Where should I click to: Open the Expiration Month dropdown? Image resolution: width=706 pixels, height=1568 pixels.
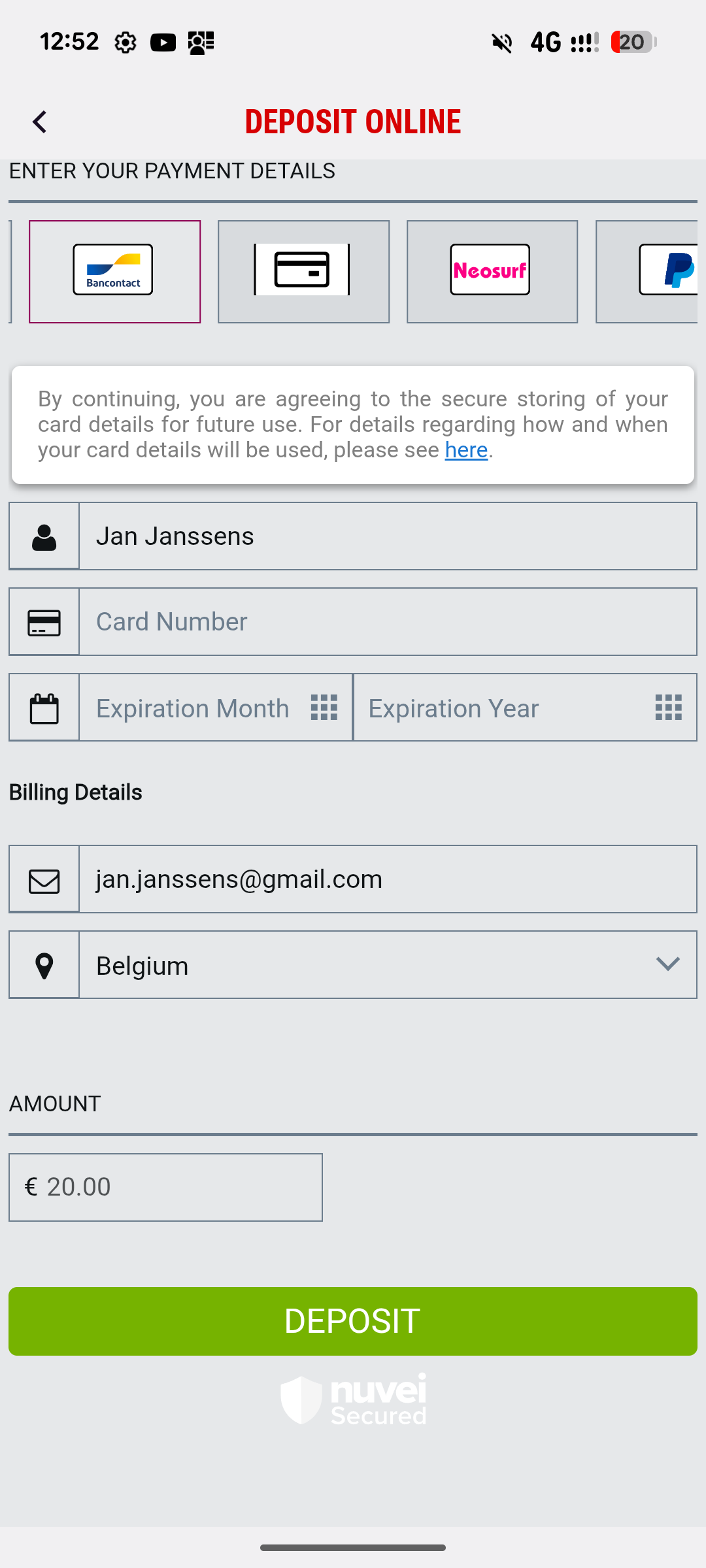pyautogui.click(x=216, y=708)
